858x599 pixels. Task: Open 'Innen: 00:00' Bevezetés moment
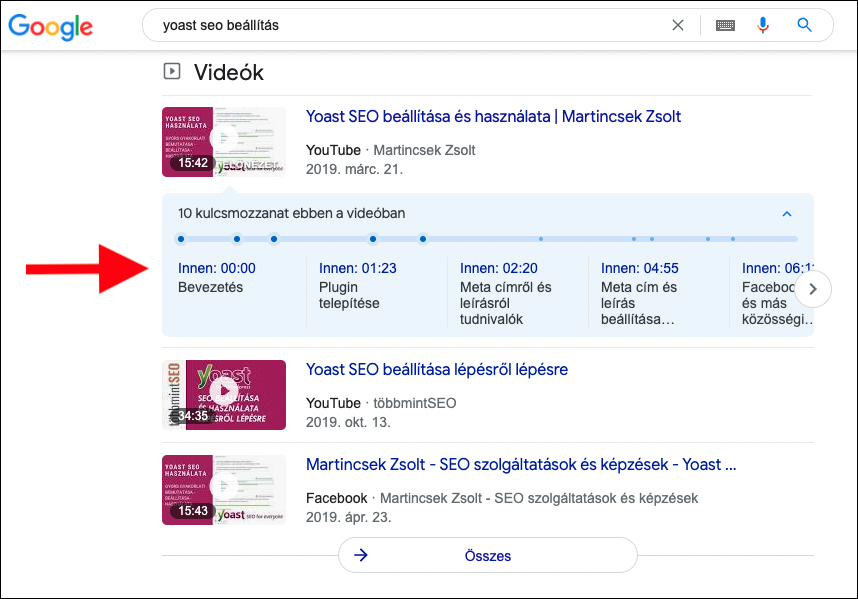(x=217, y=268)
